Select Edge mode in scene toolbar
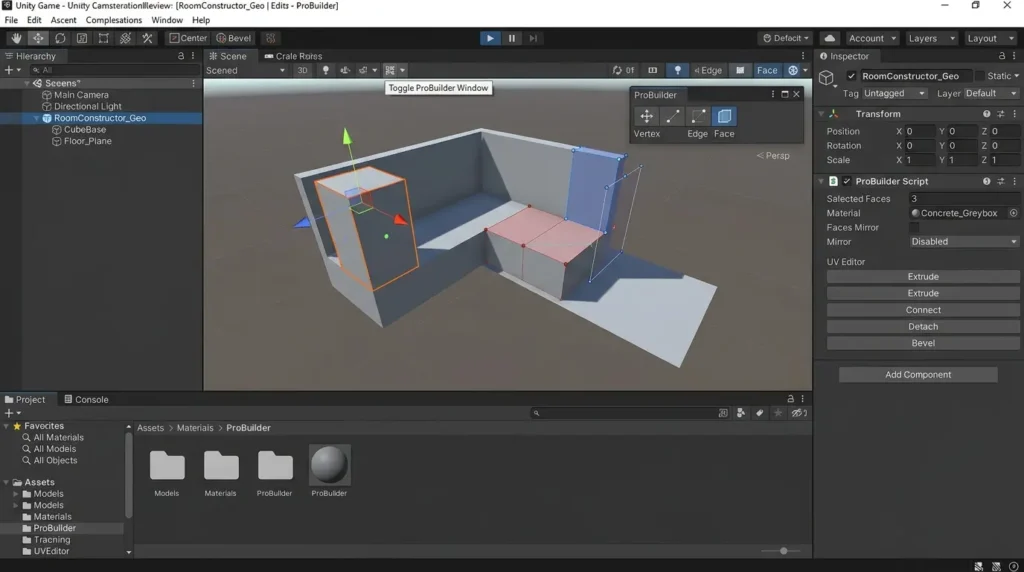The width and height of the screenshot is (1024, 572). coord(708,70)
